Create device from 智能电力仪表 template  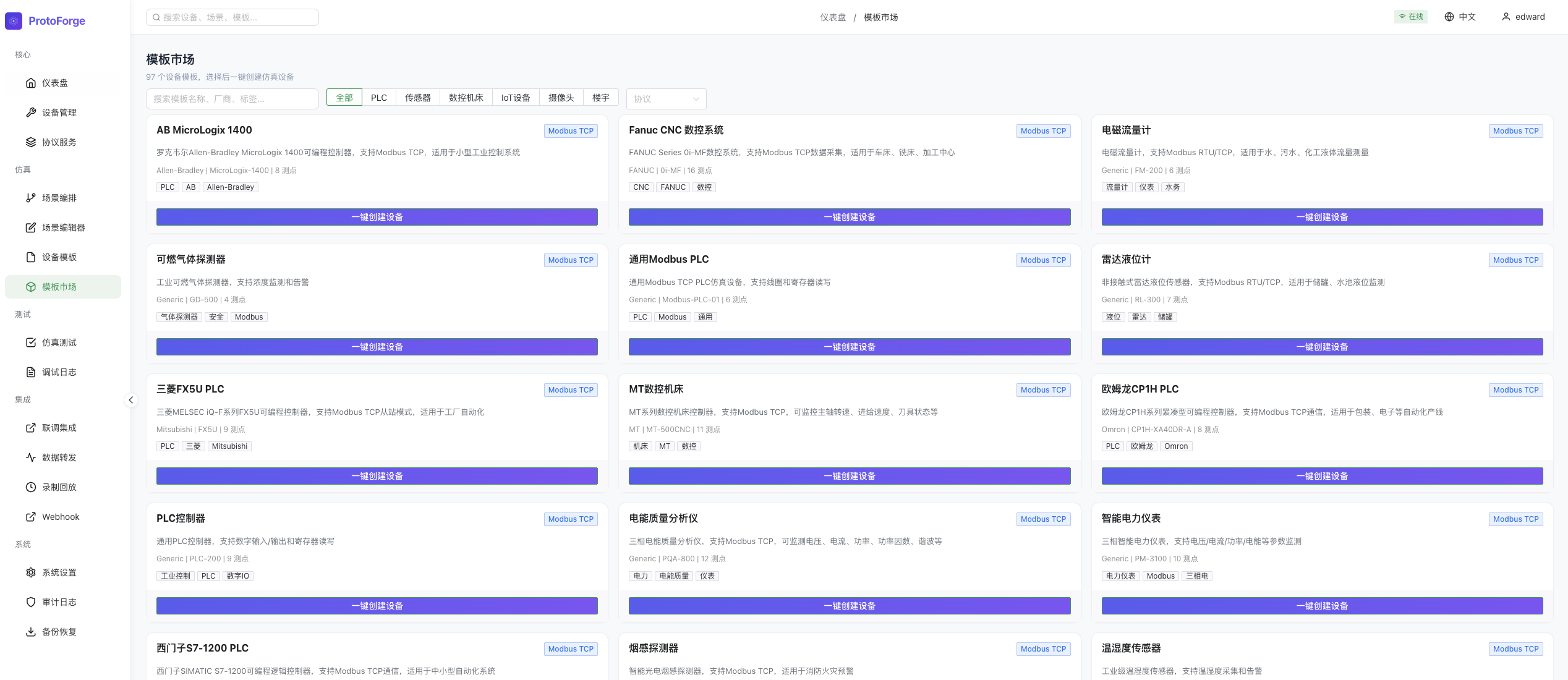1323,606
